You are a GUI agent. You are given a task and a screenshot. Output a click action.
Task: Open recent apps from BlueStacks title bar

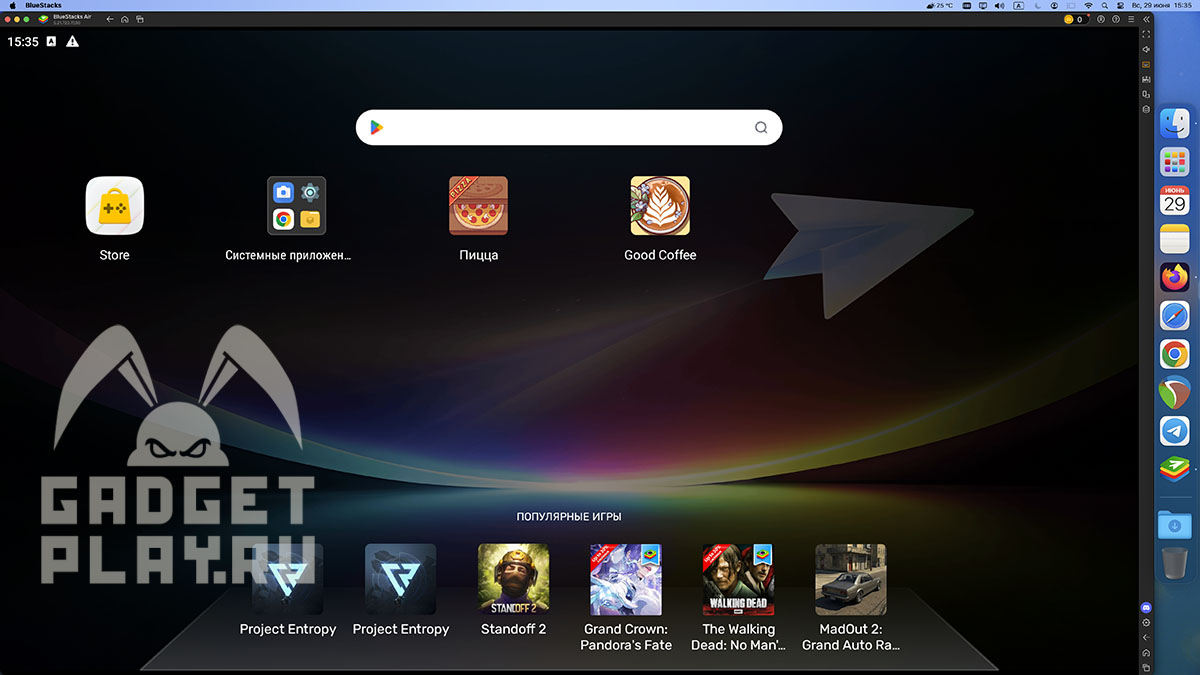click(139, 19)
